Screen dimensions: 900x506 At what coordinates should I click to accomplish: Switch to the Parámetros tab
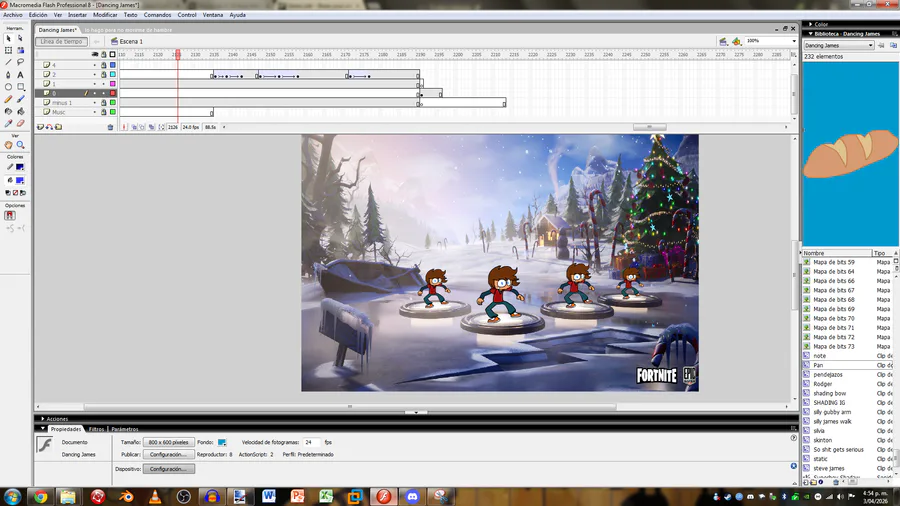tap(125, 429)
